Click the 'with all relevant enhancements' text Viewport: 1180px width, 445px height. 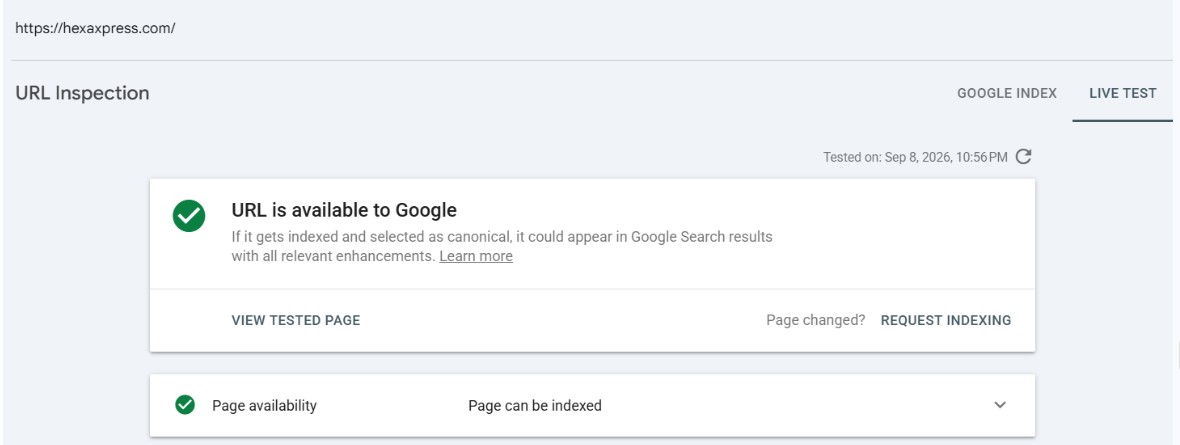pos(333,256)
